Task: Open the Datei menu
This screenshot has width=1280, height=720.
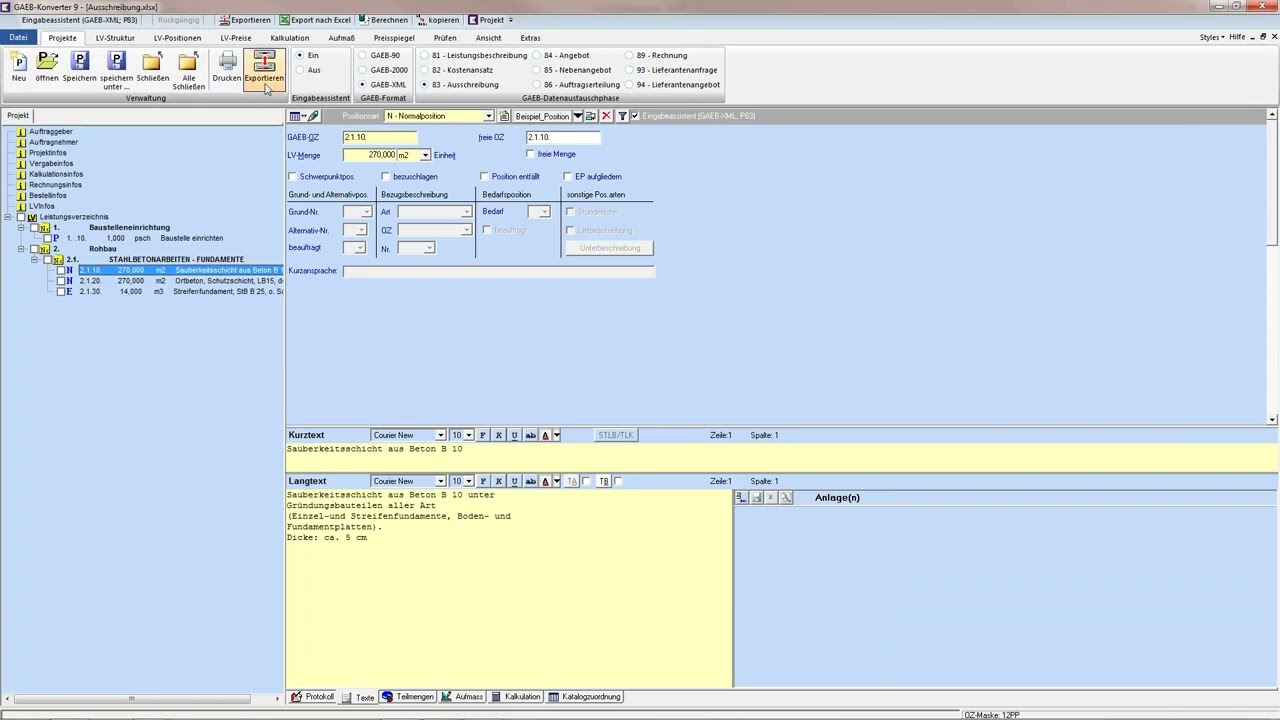Action: point(19,38)
